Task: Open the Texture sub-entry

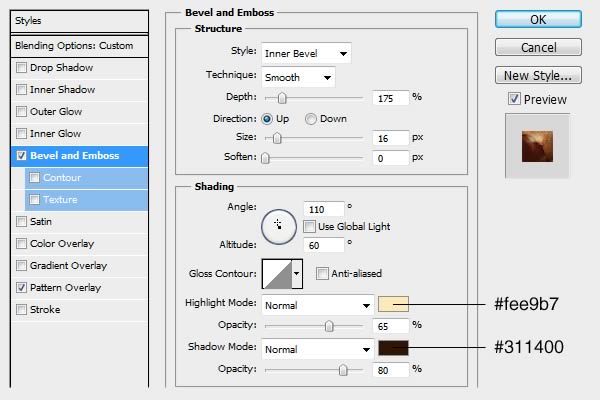Action: (x=86, y=199)
